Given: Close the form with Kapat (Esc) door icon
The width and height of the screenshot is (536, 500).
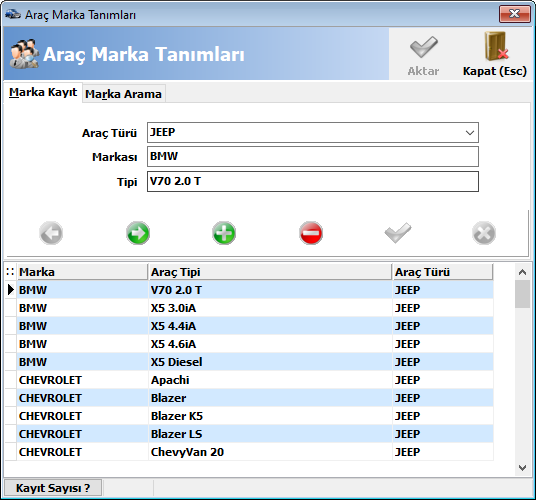Looking at the screenshot, I should [x=496, y=46].
